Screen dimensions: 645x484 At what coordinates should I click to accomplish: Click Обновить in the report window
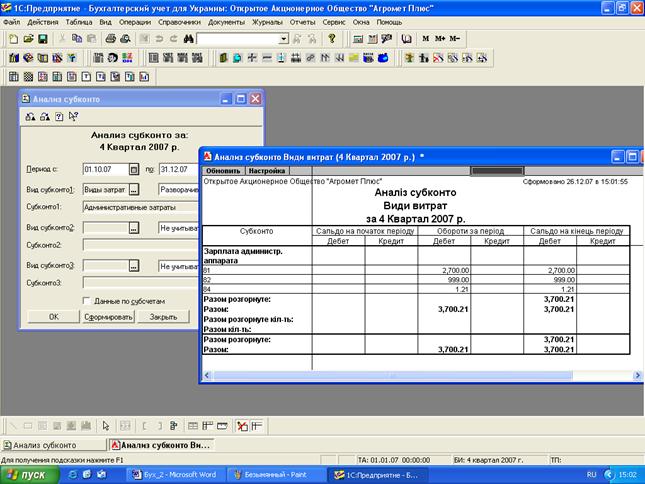point(223,171)
